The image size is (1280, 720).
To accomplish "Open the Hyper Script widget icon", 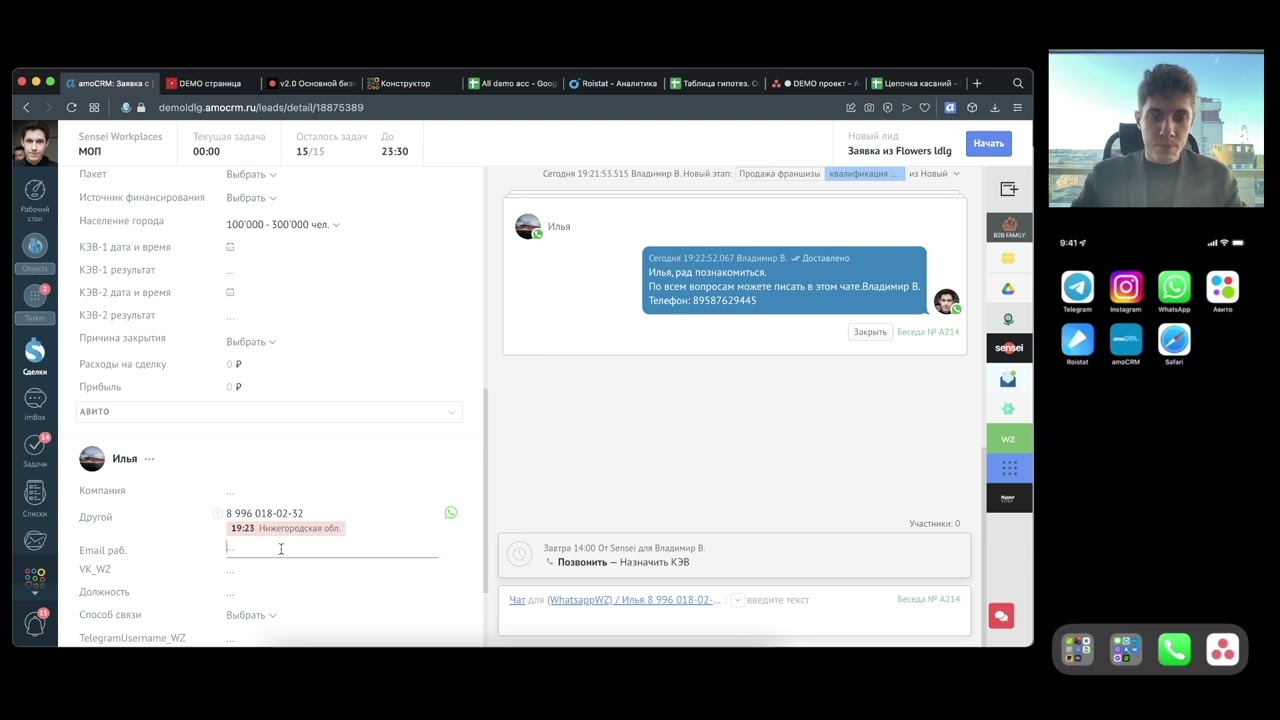I will click(1009, 498).
